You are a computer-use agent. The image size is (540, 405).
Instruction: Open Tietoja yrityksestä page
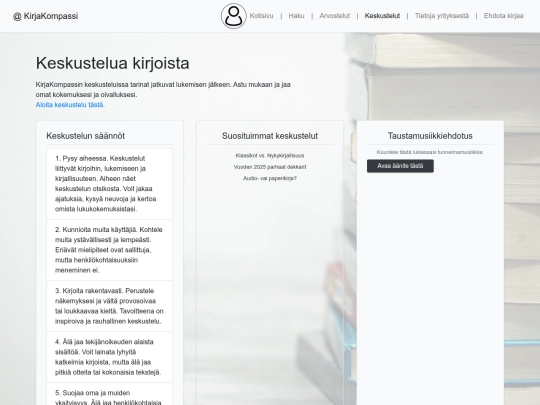[442, 16]
